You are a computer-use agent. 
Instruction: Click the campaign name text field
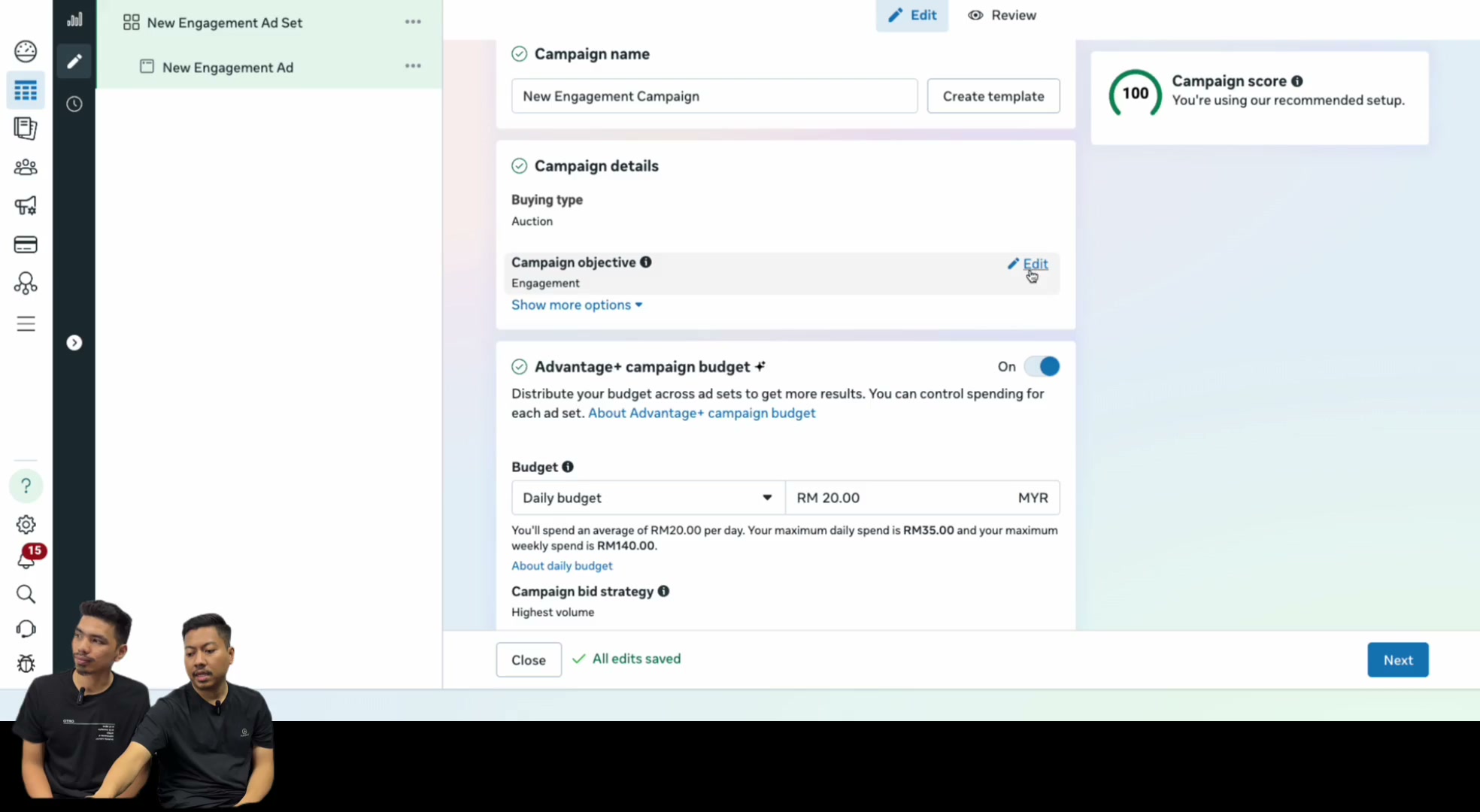click(x=714, y=96)
